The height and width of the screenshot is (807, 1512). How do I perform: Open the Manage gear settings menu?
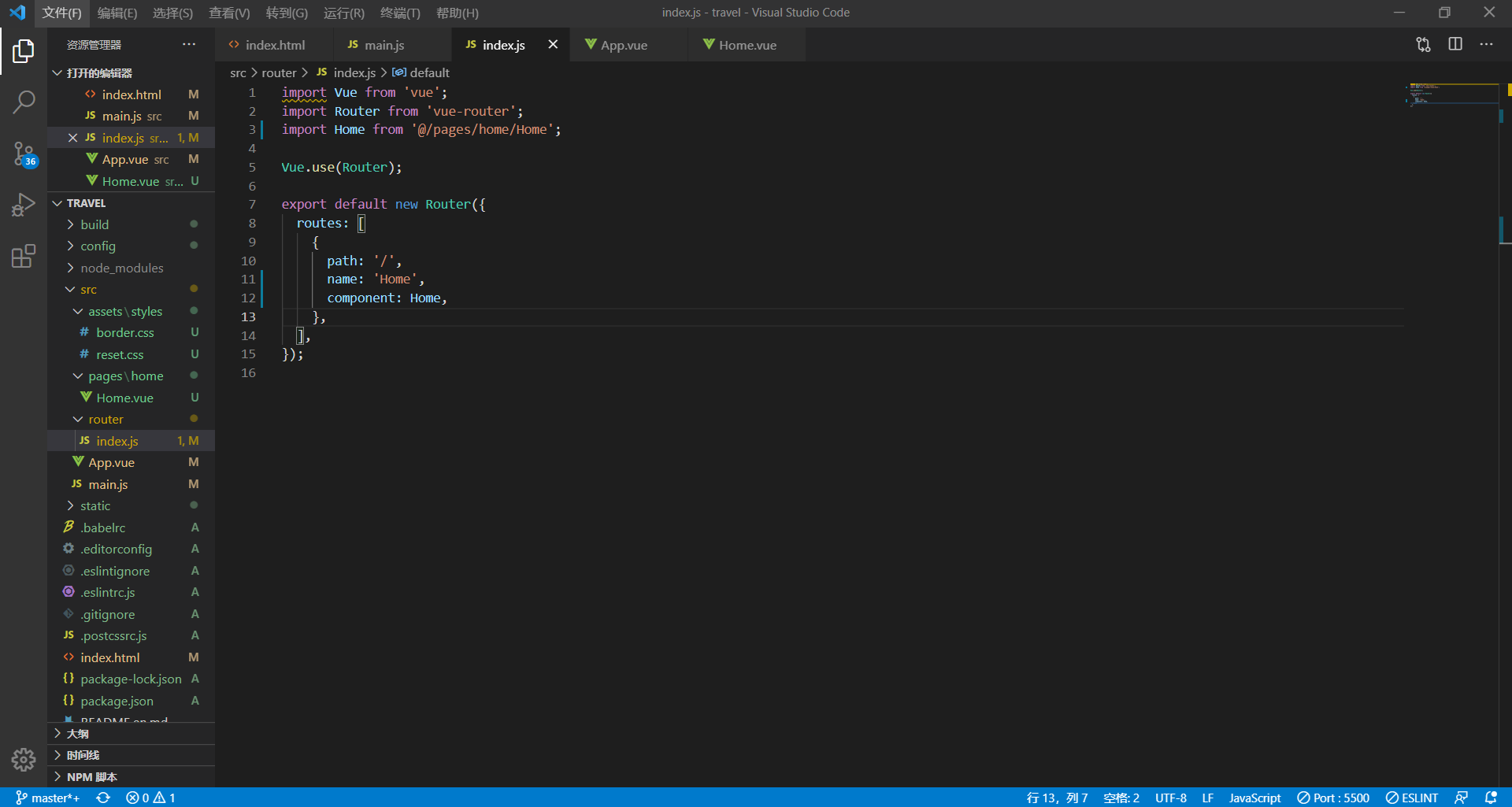pos(24,759)
